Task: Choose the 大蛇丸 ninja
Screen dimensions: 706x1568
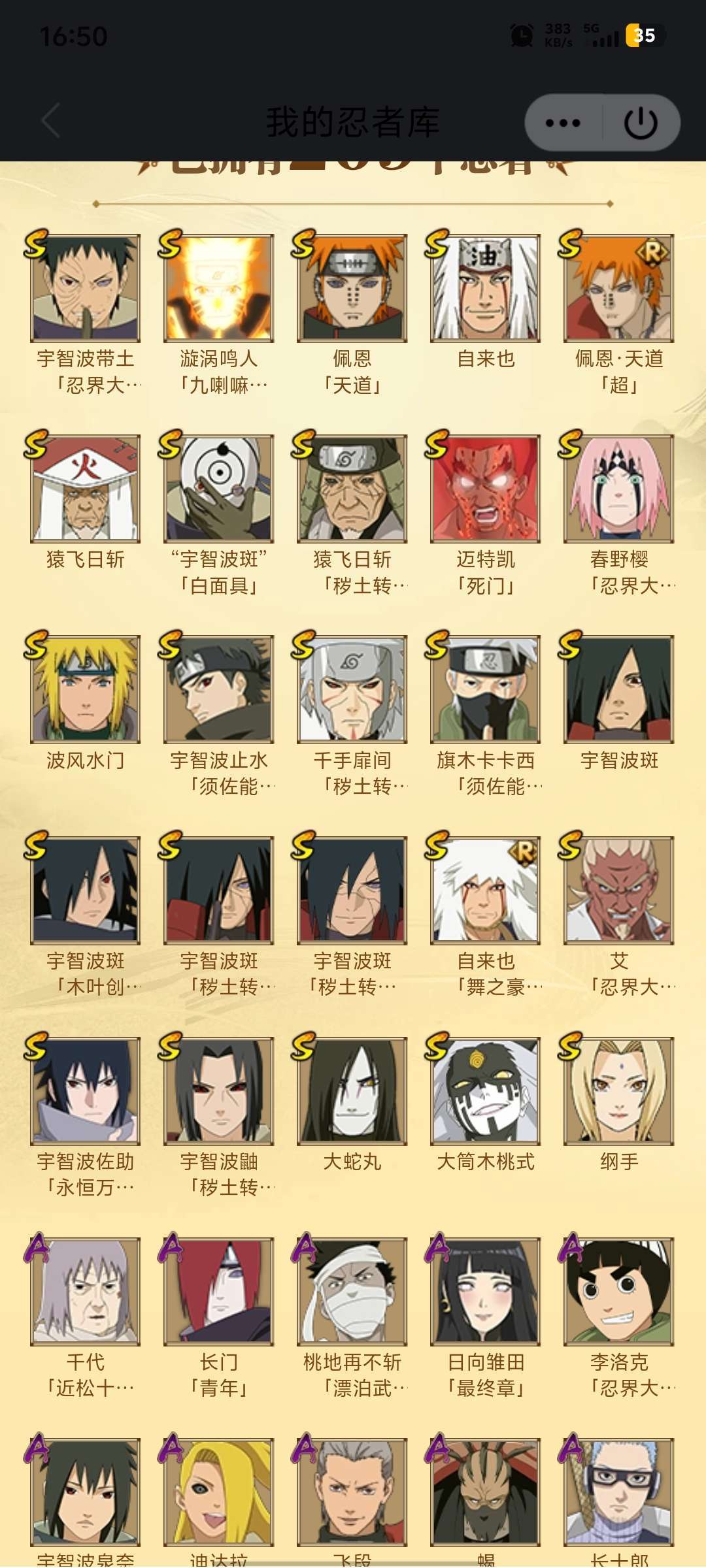Action: pyautogui.click(x=352, y=1091)
